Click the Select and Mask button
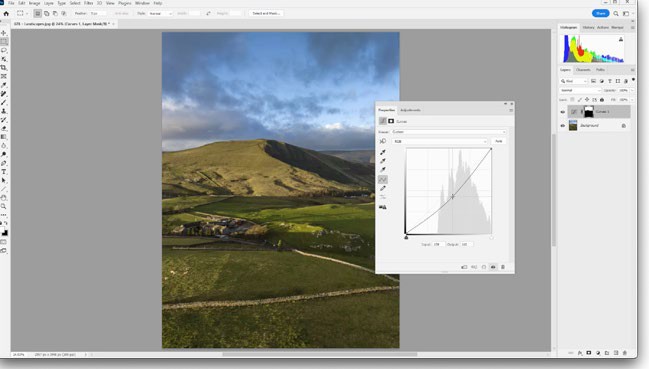The height and width of the screenshot is (369, 649). [266, 13]
